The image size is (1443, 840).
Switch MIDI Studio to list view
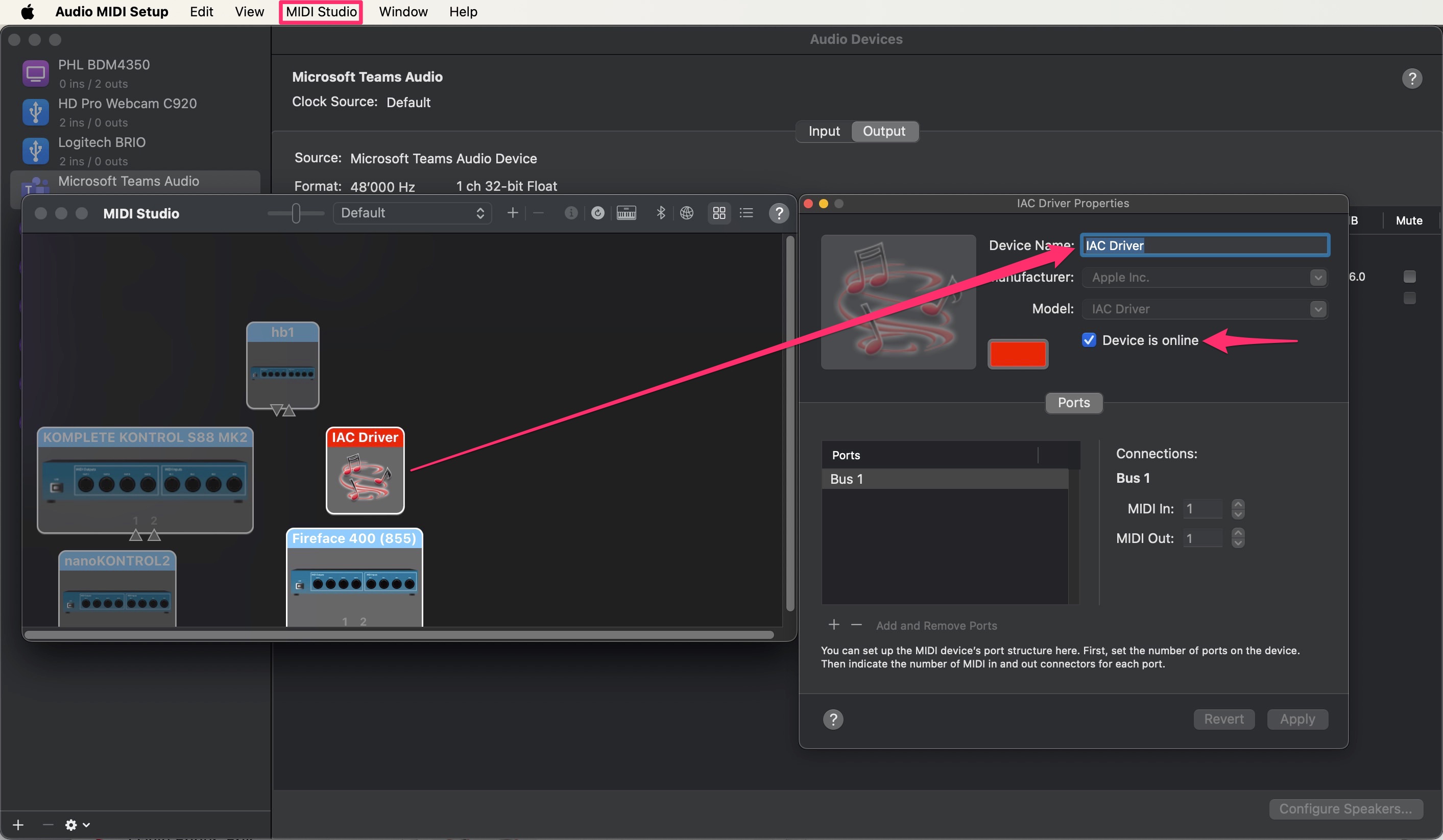(x=746, y=213)
